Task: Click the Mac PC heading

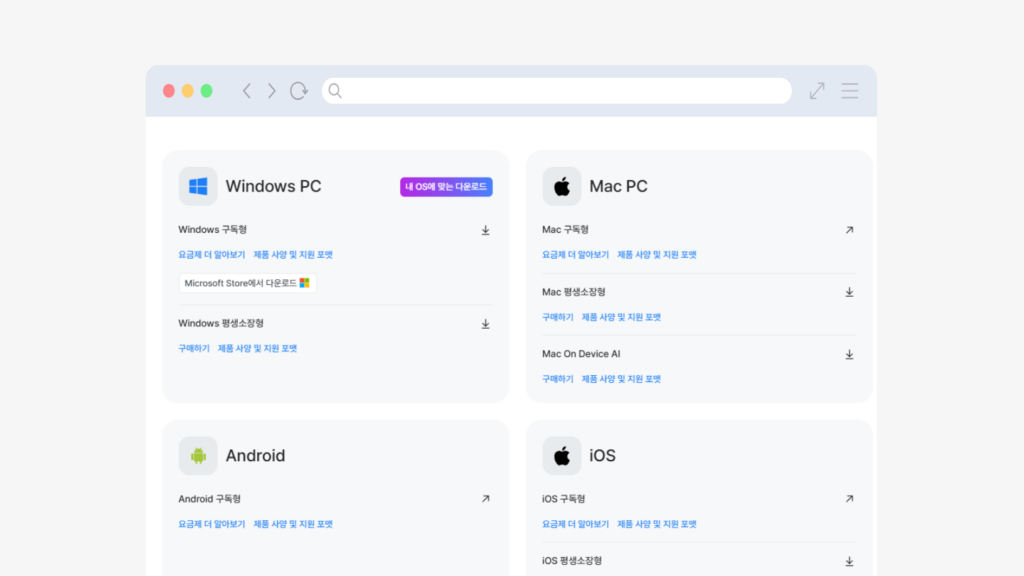Action: point(618,186)
